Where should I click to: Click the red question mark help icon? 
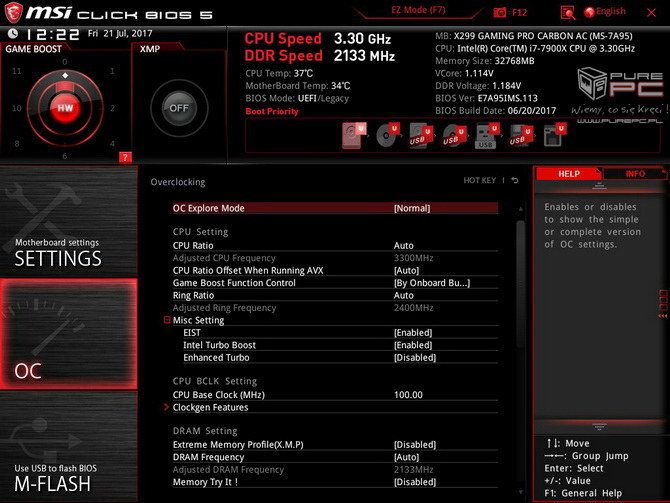pos(125,157)
